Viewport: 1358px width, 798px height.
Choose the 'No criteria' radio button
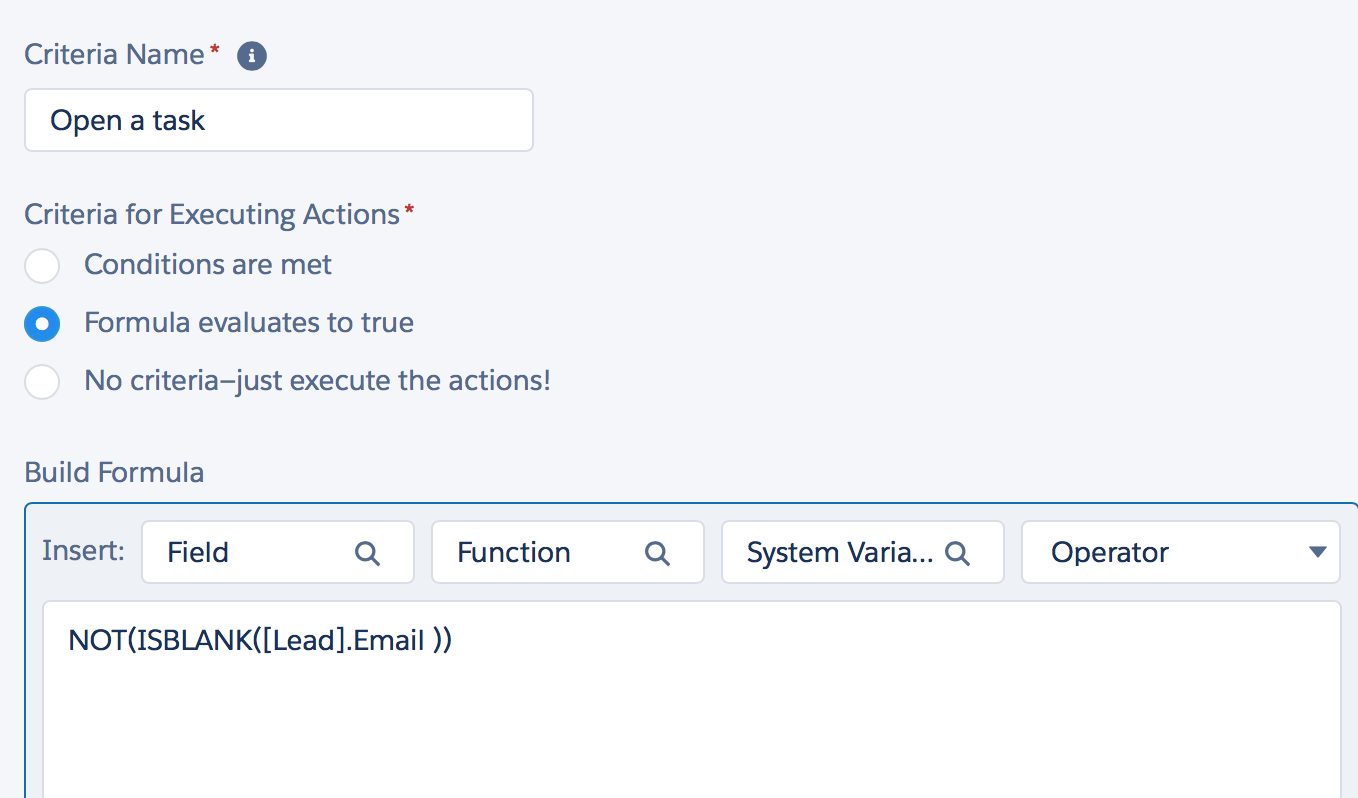click(x=42, y=382)
